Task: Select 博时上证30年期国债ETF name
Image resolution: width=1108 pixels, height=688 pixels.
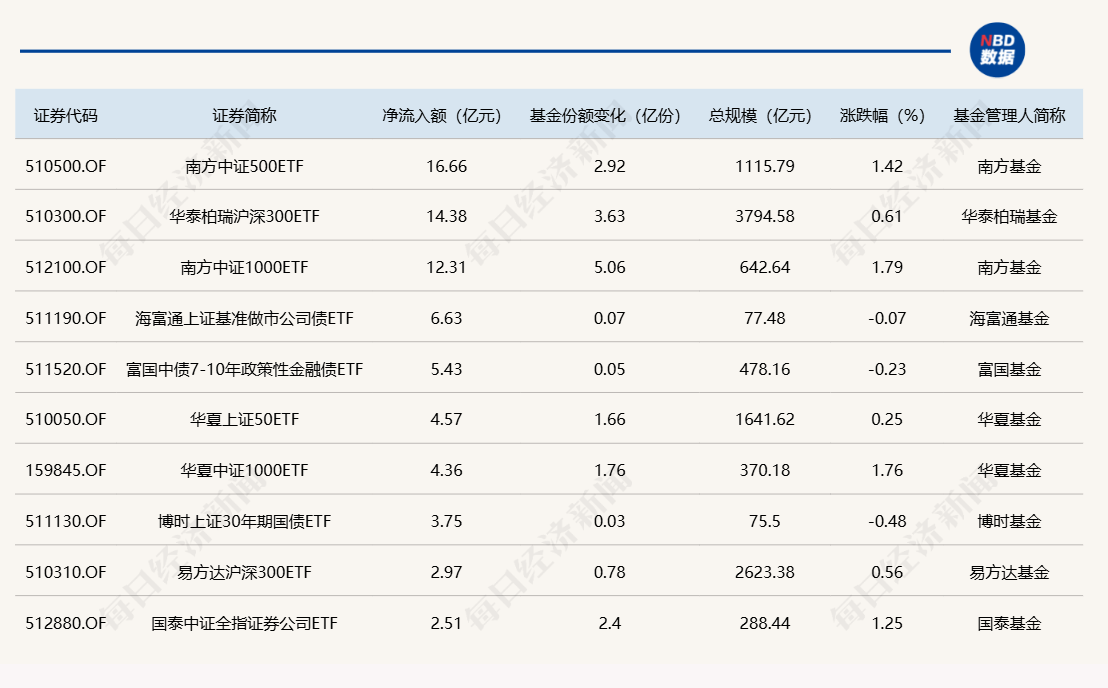Action: 244,521
